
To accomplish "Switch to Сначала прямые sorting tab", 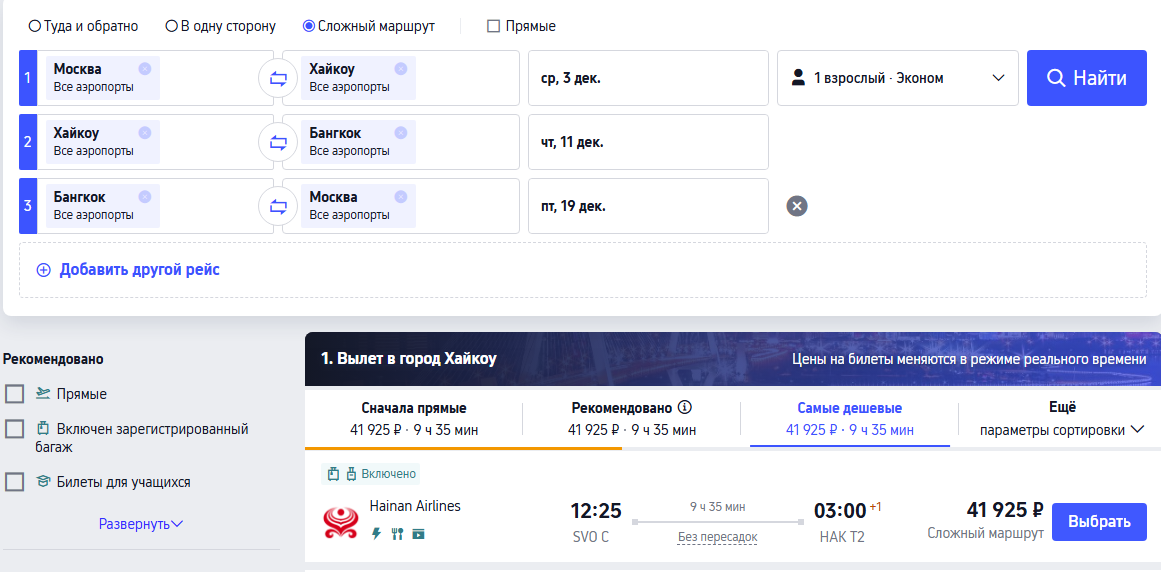I will click(x=413, y=419).
